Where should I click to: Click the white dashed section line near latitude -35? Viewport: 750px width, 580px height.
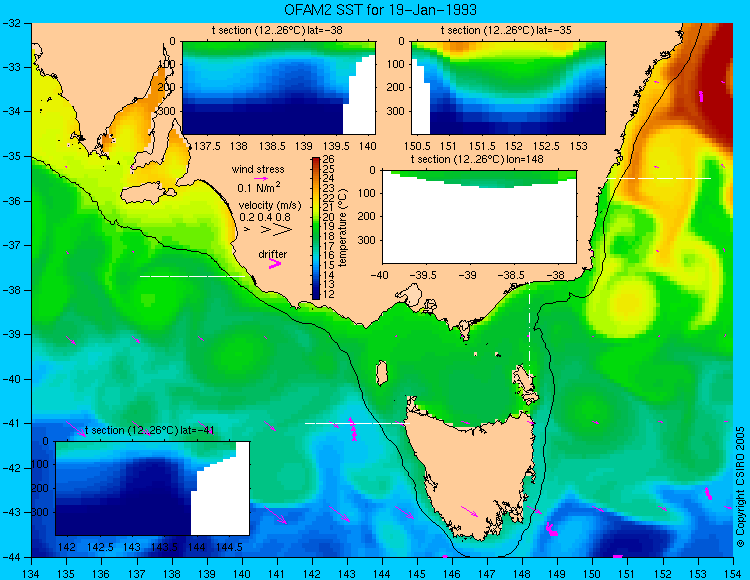tap(659, 178)
